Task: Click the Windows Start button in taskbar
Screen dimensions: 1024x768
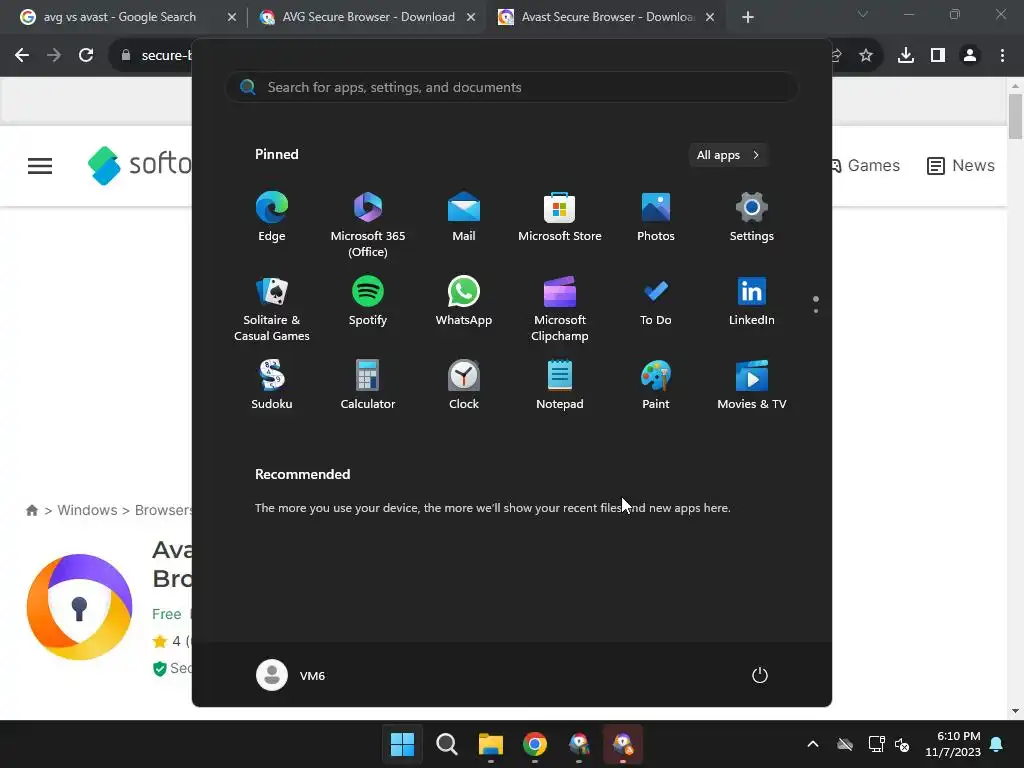Action: pos(402,744)
